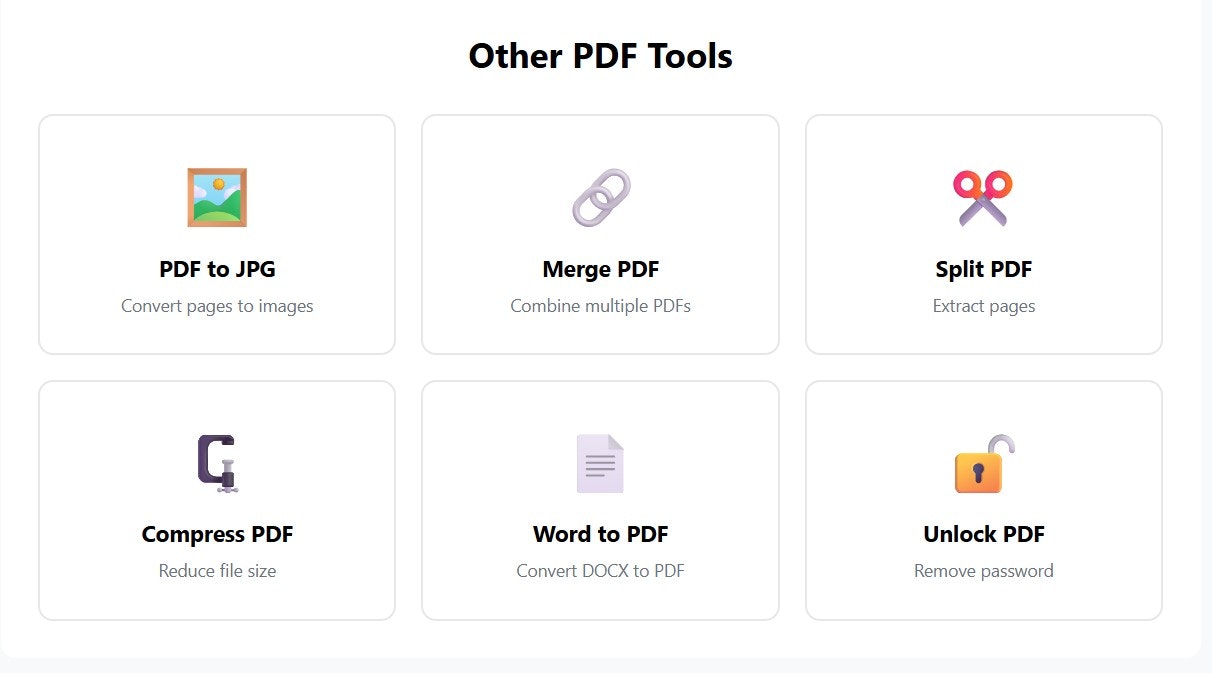
Task: Click the 'Extract pages' description text
Action: (983, 306)
